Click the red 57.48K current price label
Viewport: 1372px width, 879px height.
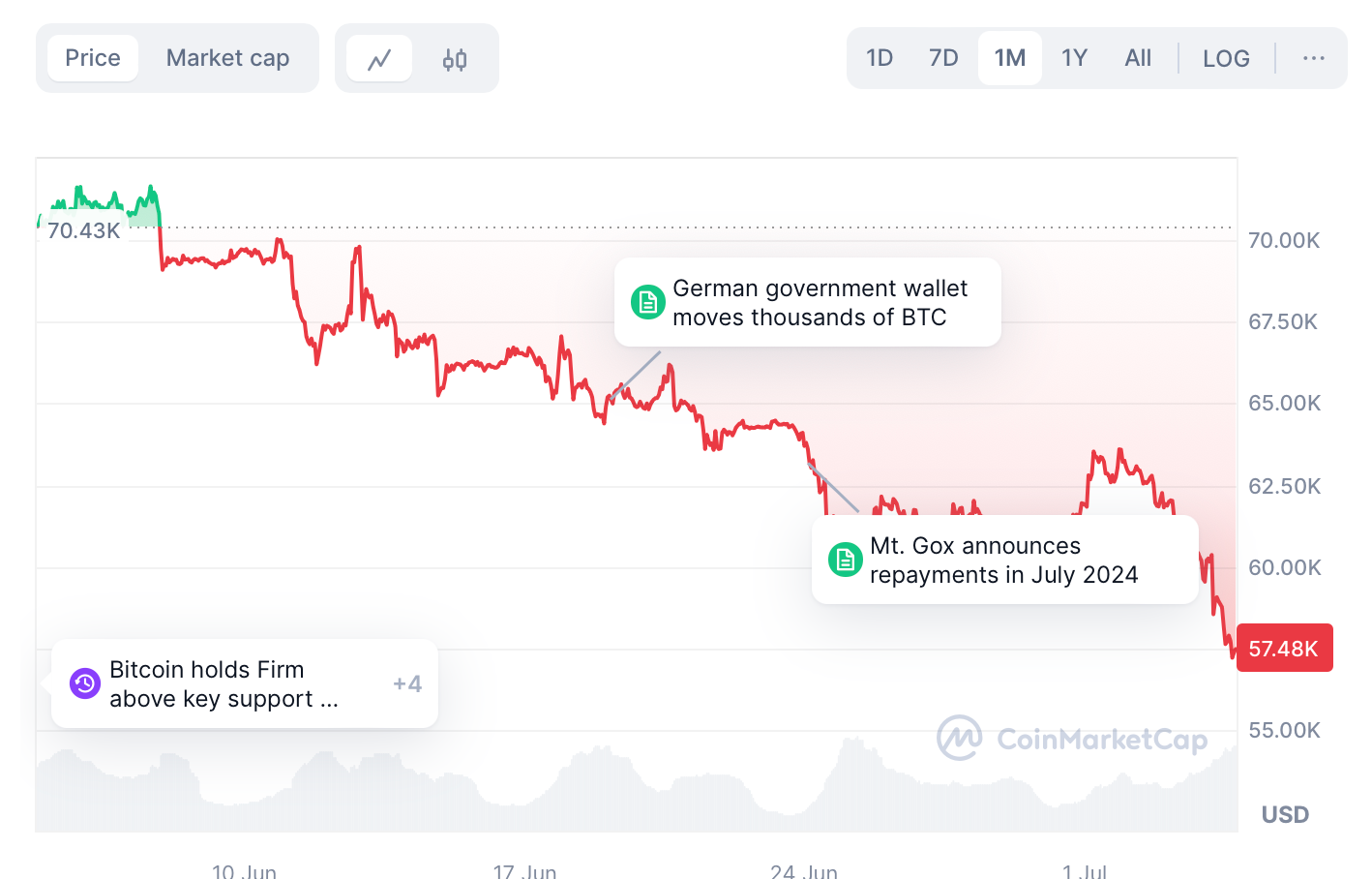[x=1284, y=648]
